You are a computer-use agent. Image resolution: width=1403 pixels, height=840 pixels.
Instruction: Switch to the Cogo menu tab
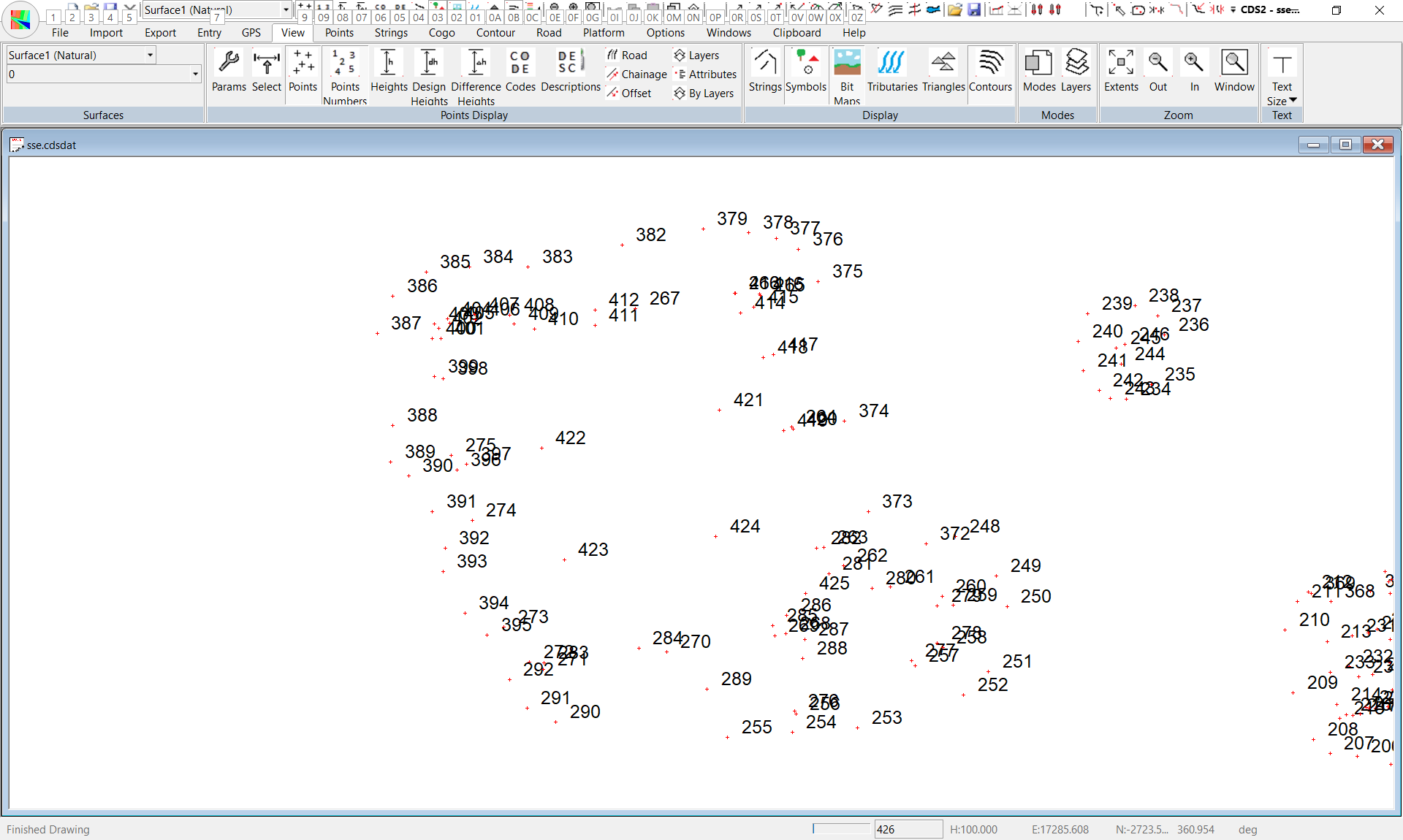pos(441,33)
